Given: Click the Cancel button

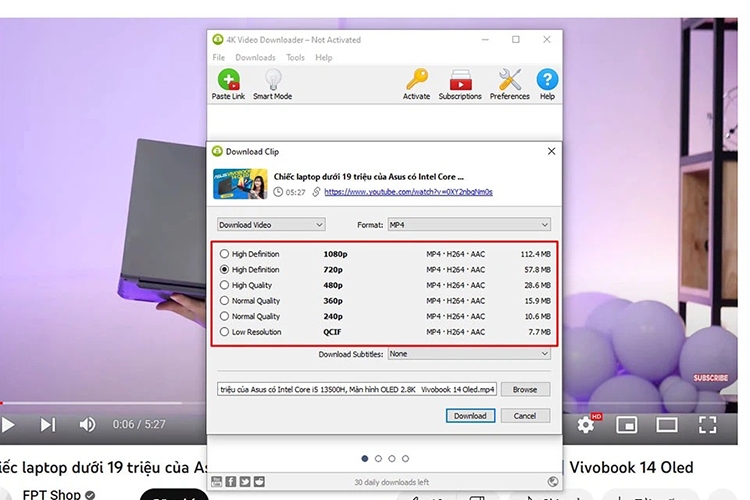Looking at the screenshot, I should pos(525,416).
